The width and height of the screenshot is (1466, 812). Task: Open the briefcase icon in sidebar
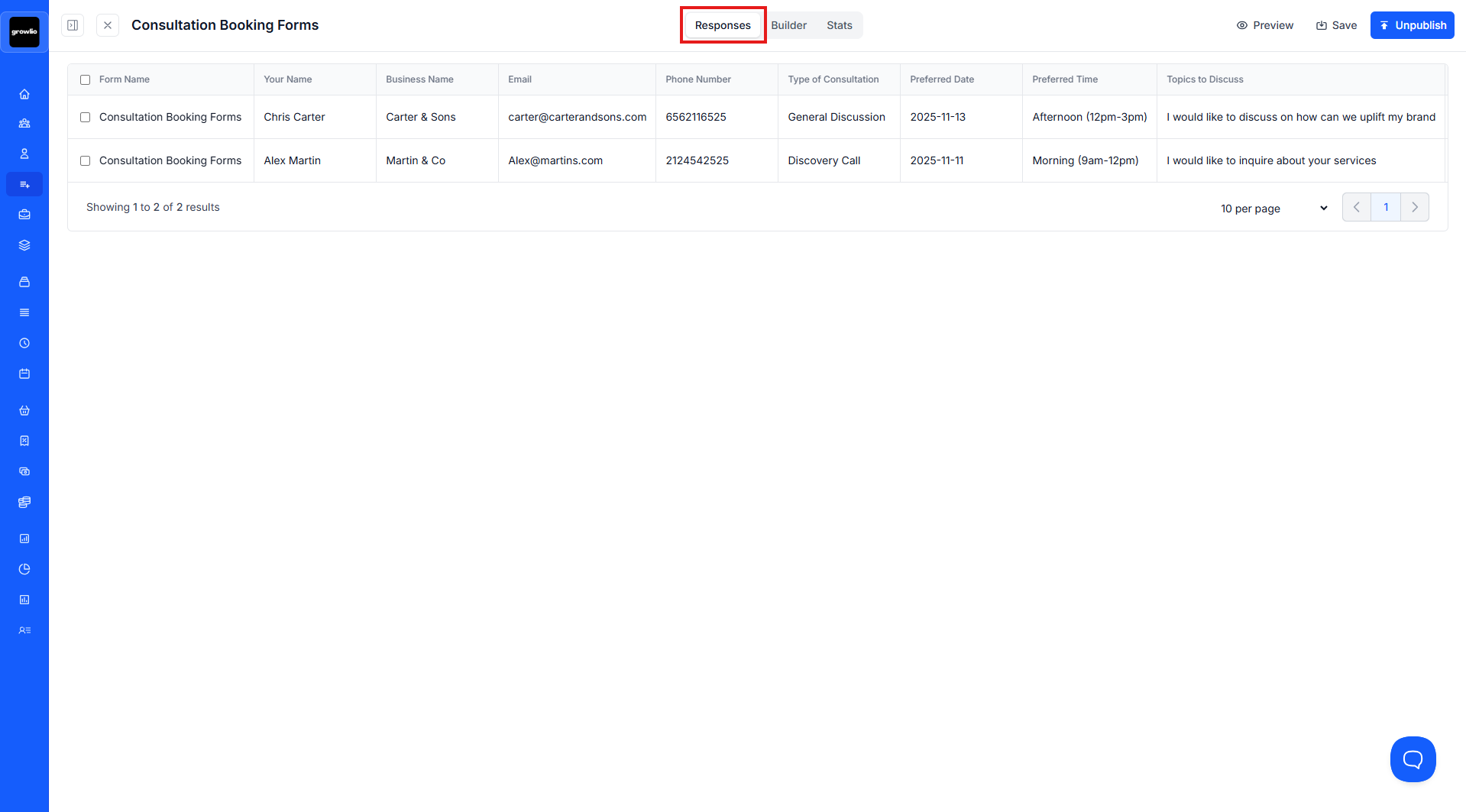24,215
